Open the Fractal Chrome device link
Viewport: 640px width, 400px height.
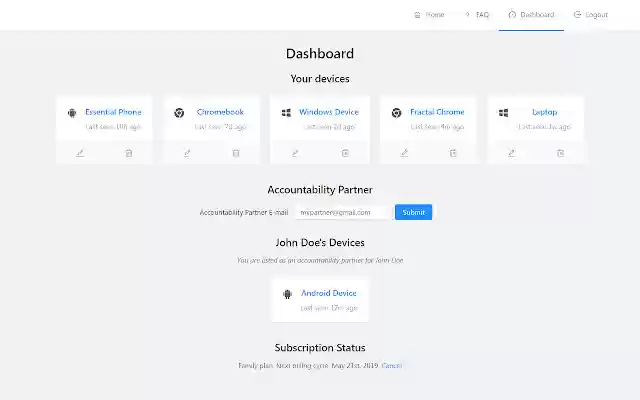[437, 112]
